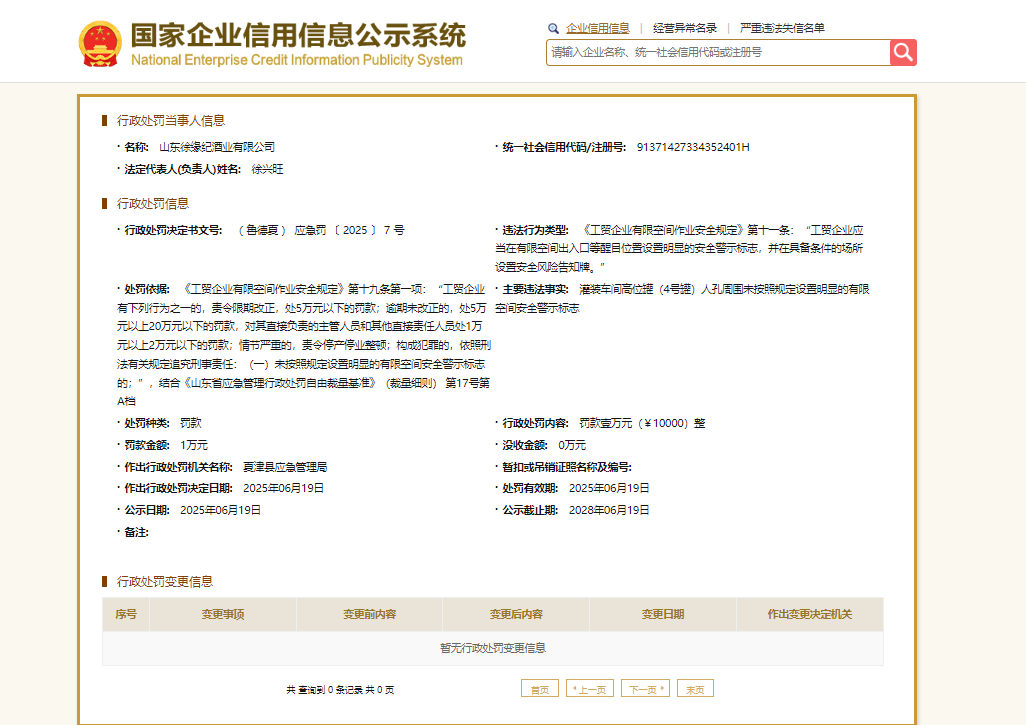The width and height of the screenshot is (1026, 725).
Task: Click the 变更后内容 column header
Action: [x=516, y=614]
